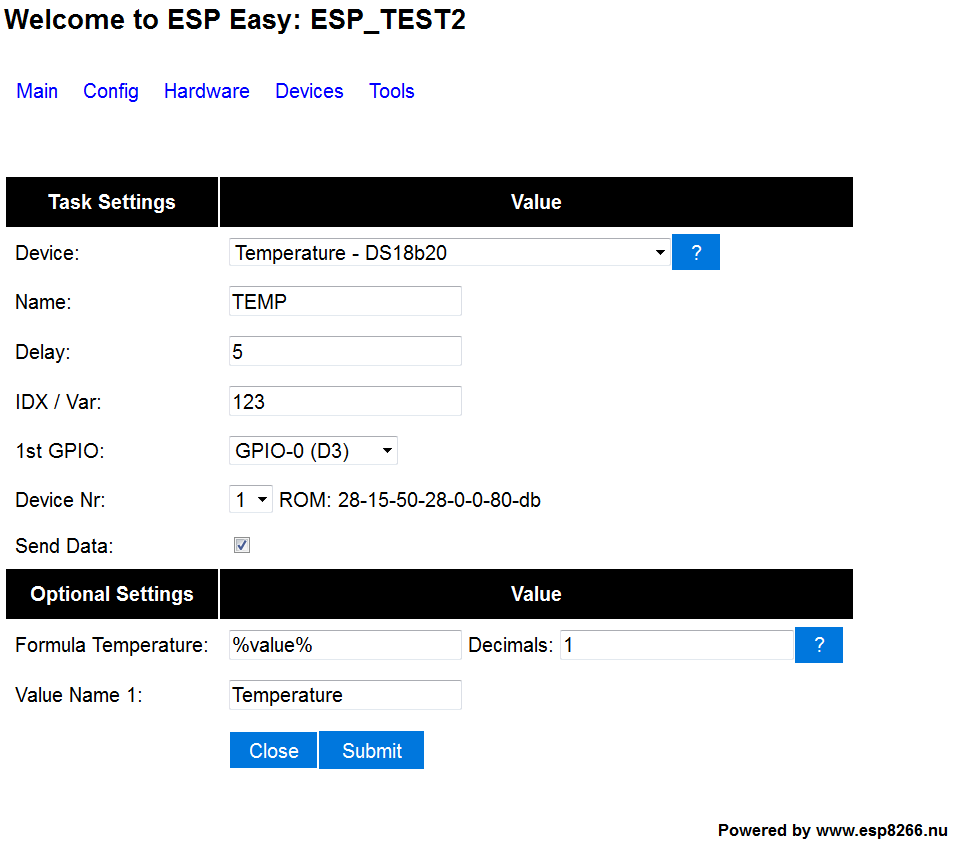Image resolution: width=963 pixels, height=853 pixels.
Task: Toggle the Send Data checkbox
Action: click(x=241, y=545)
